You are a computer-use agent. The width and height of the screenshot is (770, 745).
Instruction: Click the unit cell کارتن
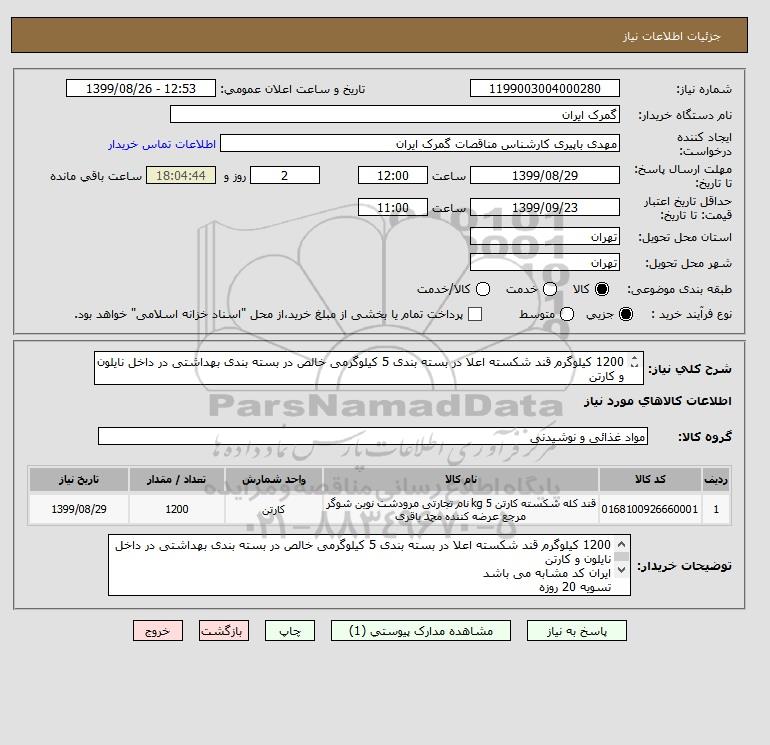[274, 510]
